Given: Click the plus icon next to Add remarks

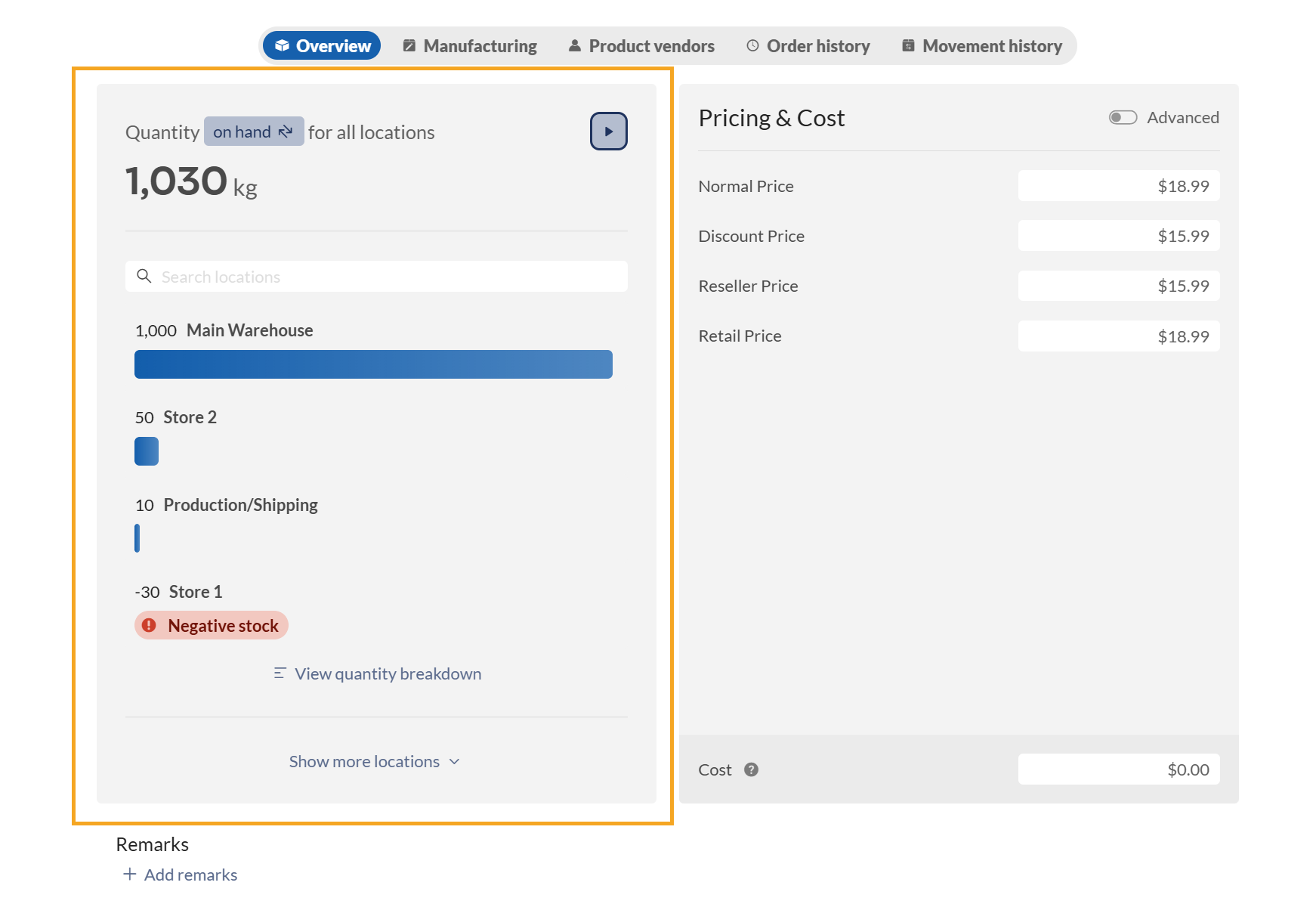Looking at the screenshot, I should pyautogui.click(x=130, y=875).
